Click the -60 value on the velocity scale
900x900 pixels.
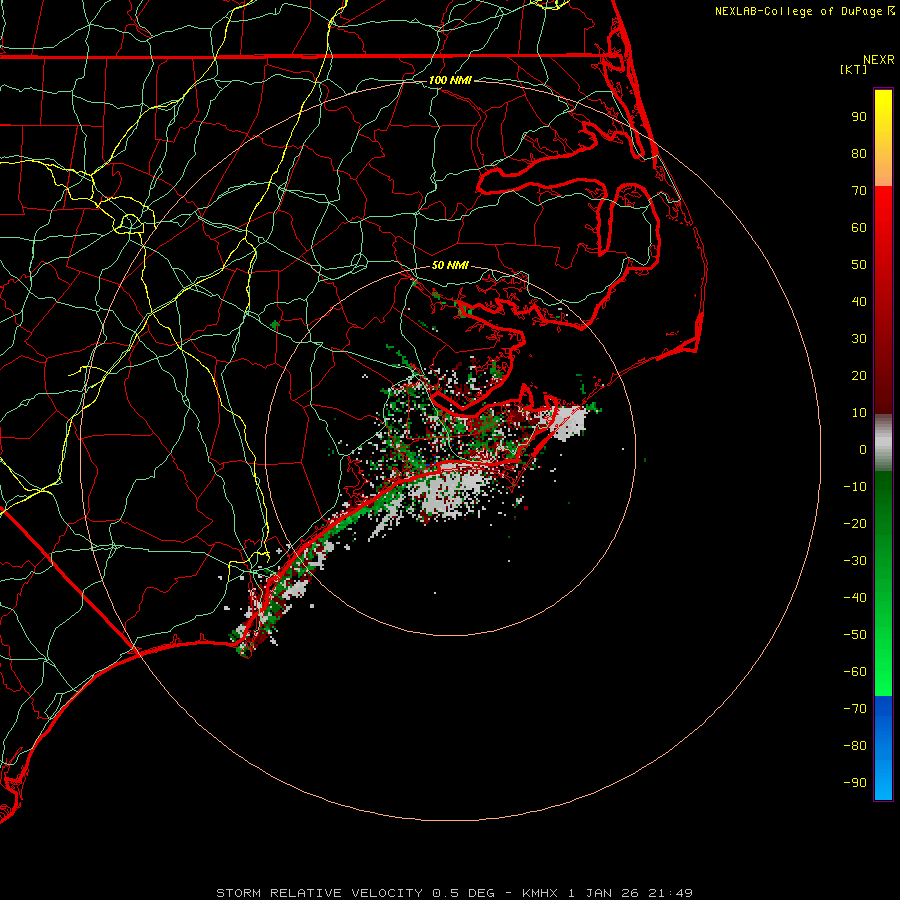pyautogui.click(x=855, y=672)
